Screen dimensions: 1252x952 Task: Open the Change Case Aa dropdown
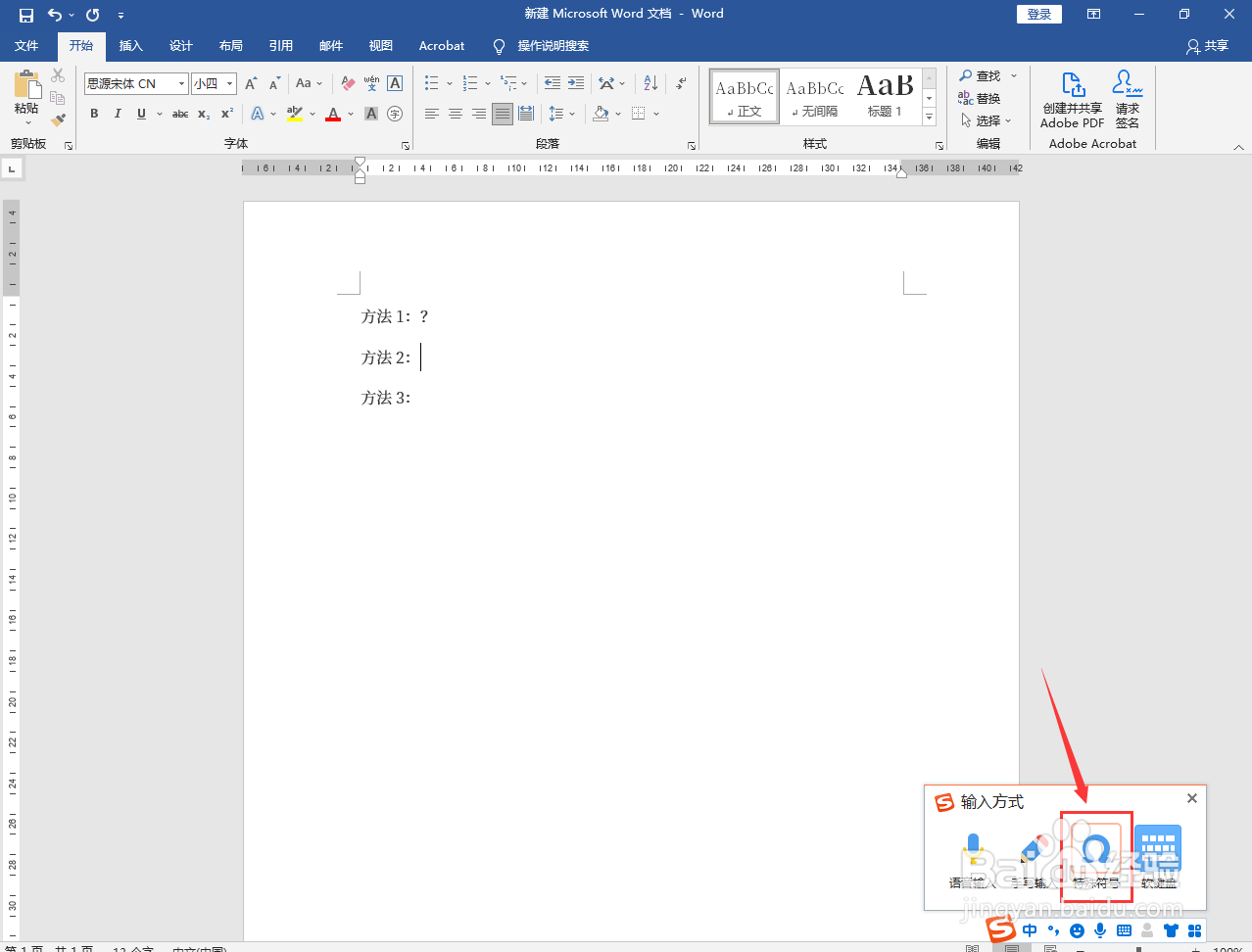309,83
